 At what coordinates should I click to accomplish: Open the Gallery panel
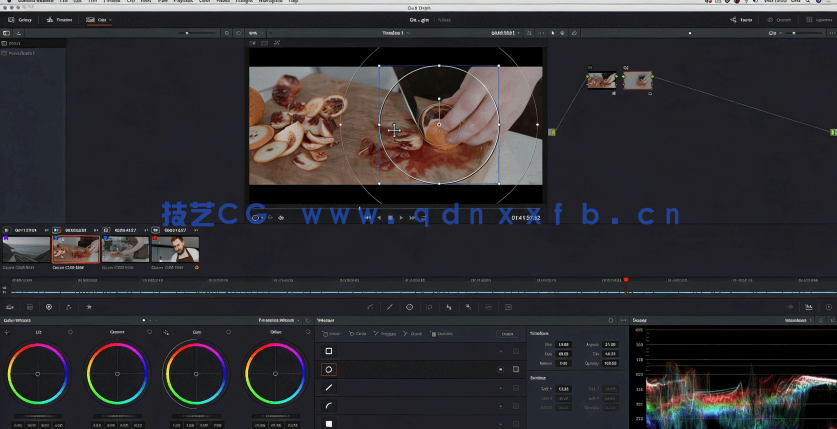(19, 19)
